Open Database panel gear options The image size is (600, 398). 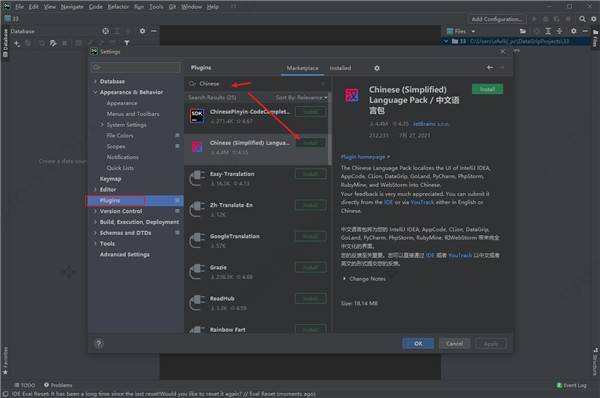pos(142,31)
